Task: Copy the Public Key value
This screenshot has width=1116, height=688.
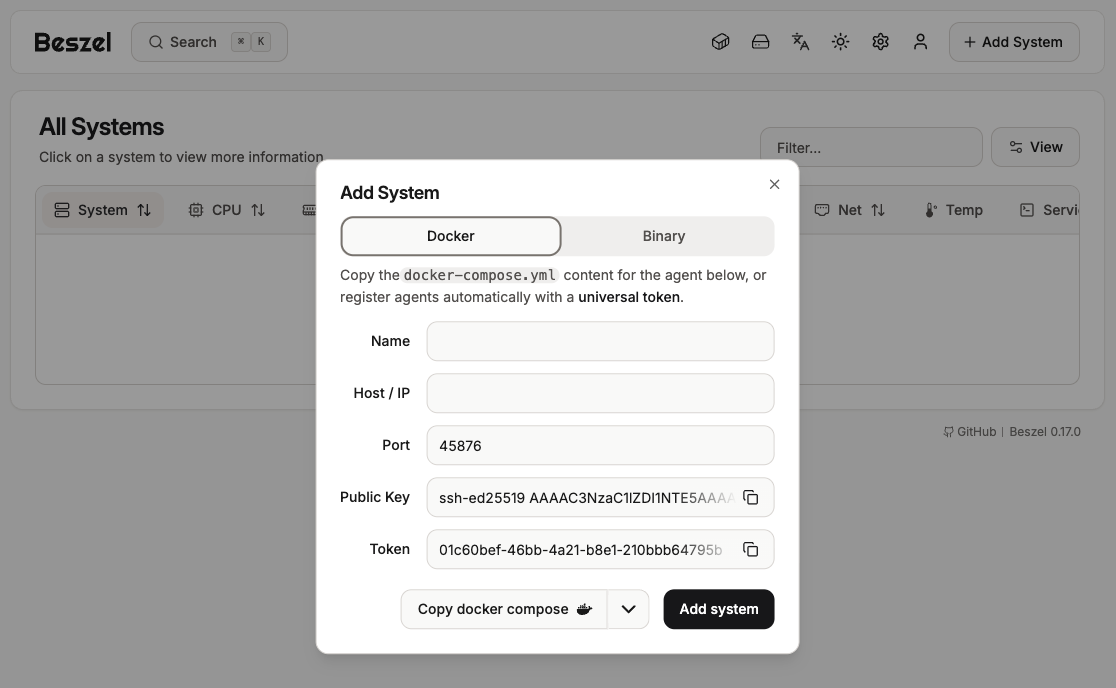Action: [751, 497]
